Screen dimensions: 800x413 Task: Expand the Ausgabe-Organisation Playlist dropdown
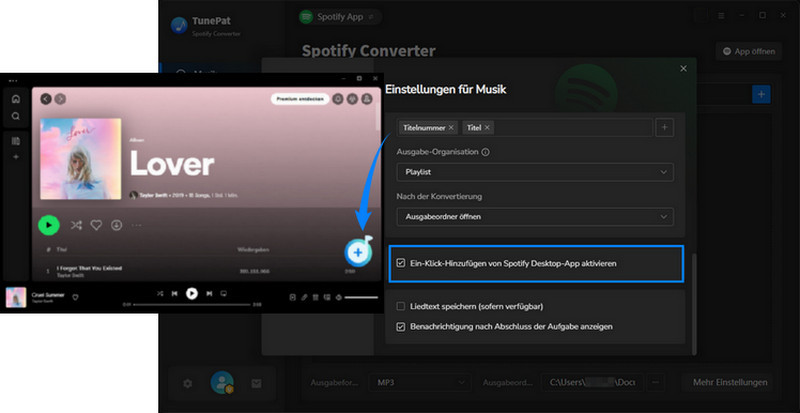[x=535, y=172]
